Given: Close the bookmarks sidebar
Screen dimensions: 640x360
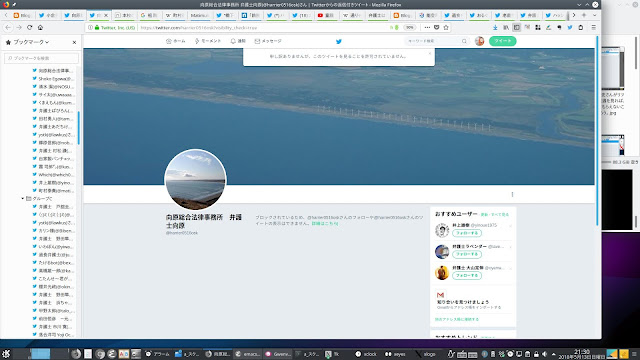Looking at the screenshot, I should [x=74, y=42].
